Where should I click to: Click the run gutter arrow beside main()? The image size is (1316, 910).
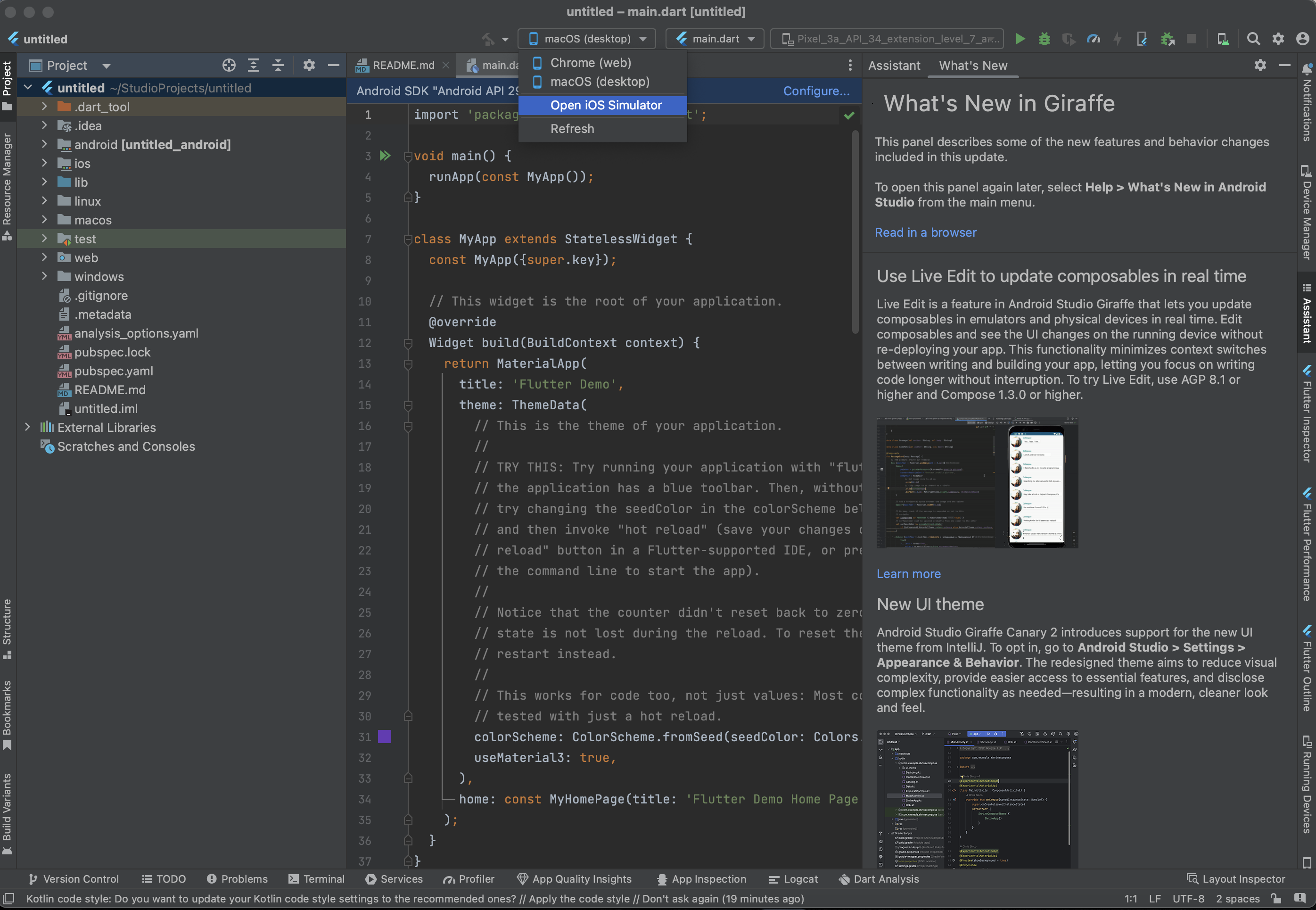pos(385,156)
